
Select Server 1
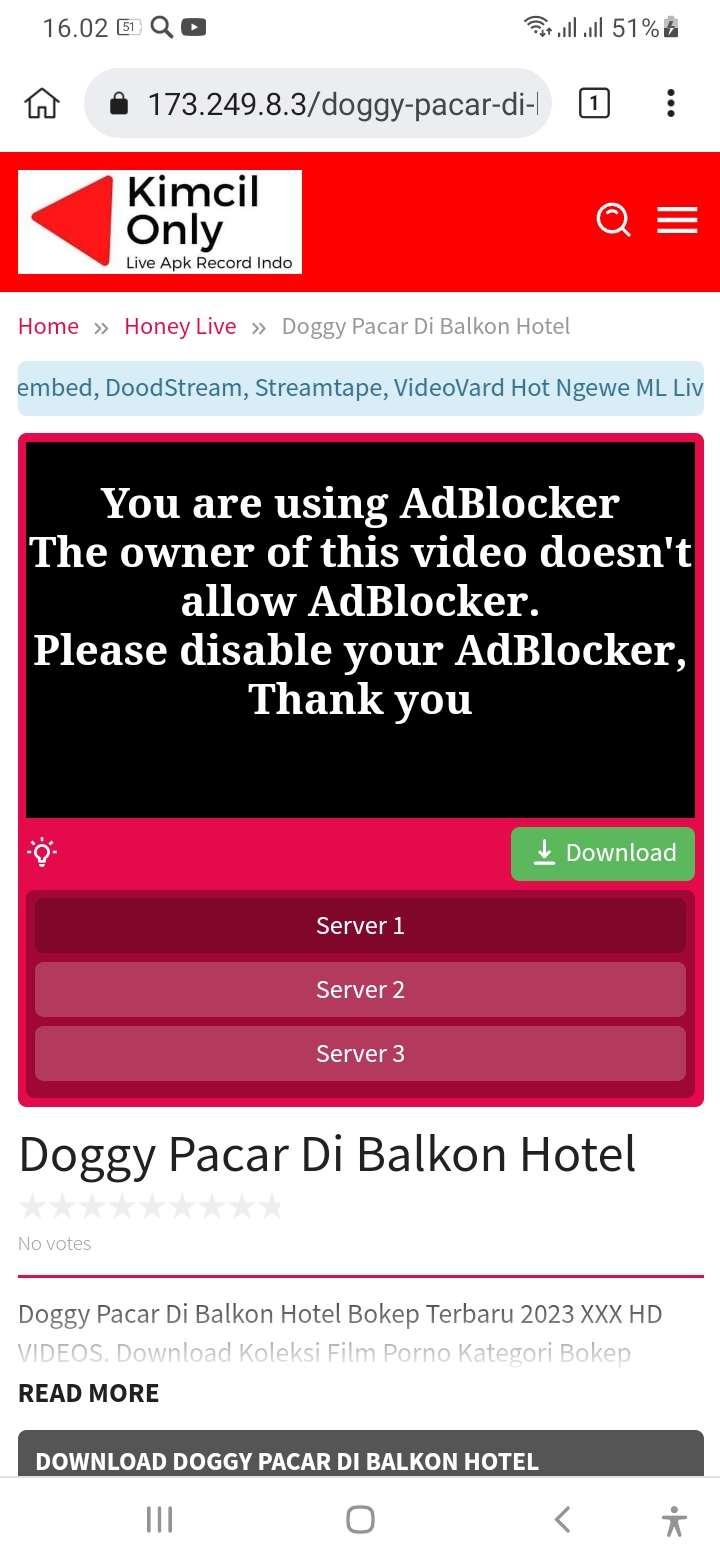coord(360,925)
